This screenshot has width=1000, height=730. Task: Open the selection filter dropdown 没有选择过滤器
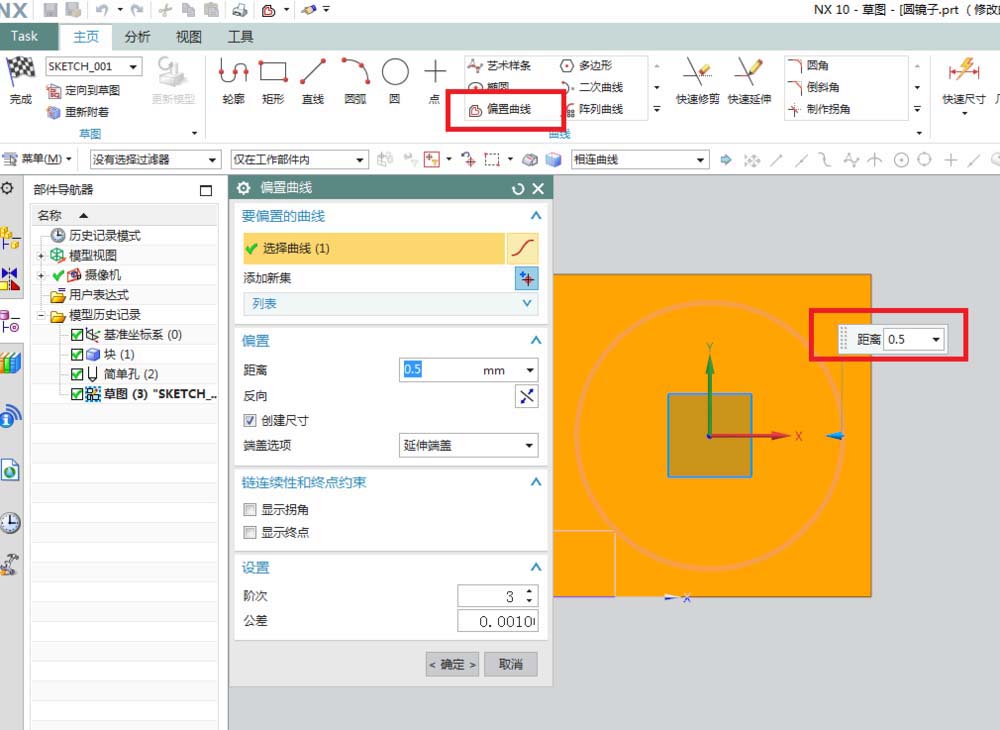click(212, 159)
